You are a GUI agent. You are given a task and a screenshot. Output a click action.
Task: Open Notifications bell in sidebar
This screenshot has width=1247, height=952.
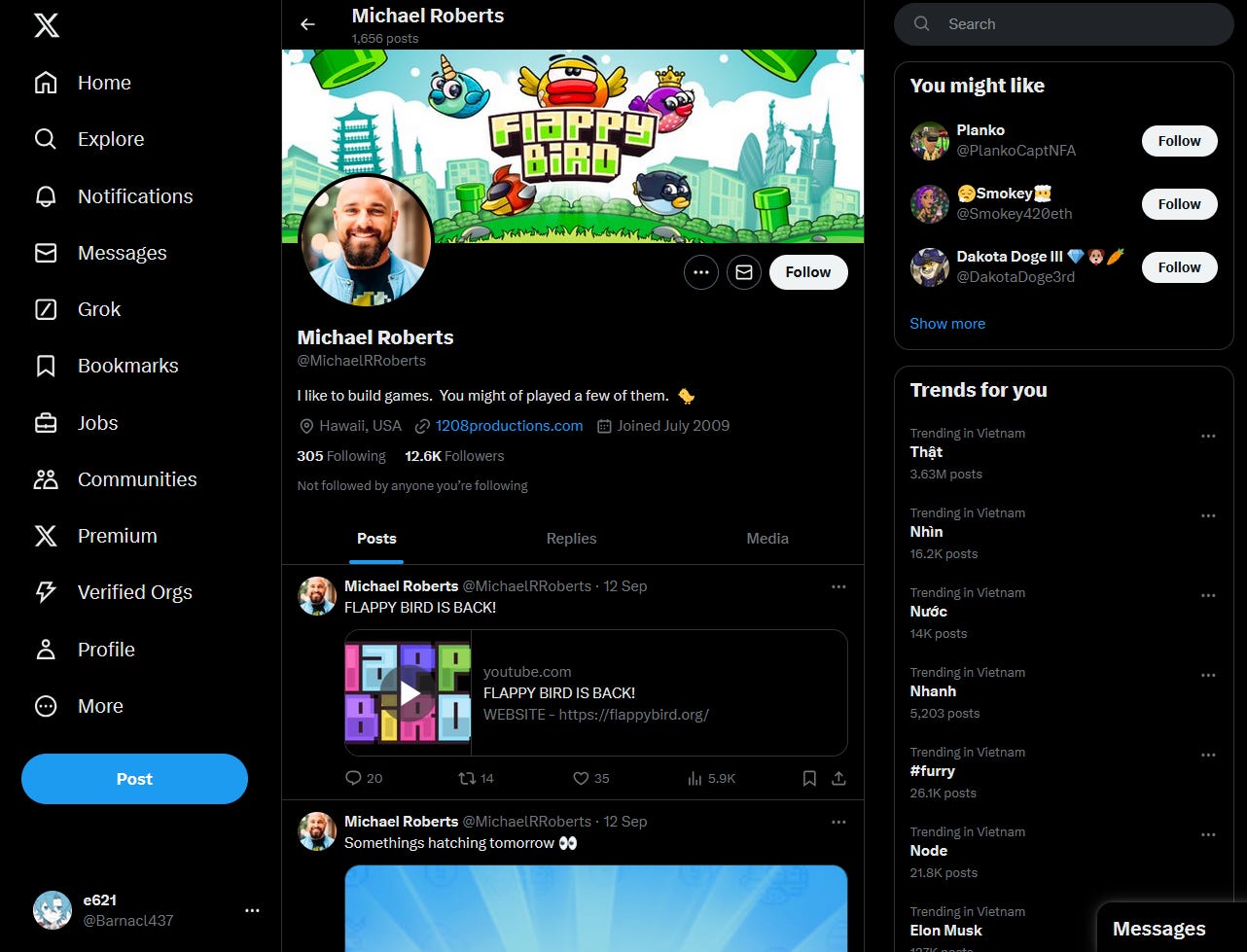pyautogui.click(x=113, y=196)
